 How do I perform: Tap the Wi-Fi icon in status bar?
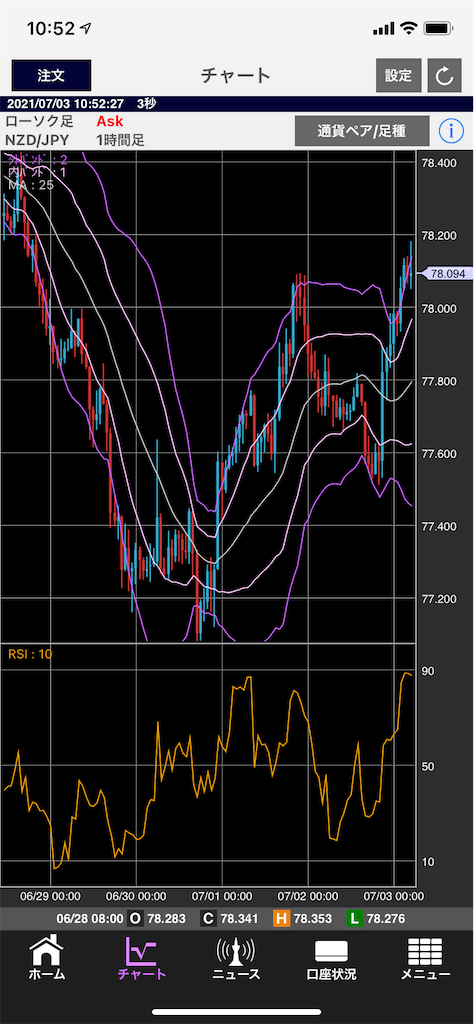(409, 28)
